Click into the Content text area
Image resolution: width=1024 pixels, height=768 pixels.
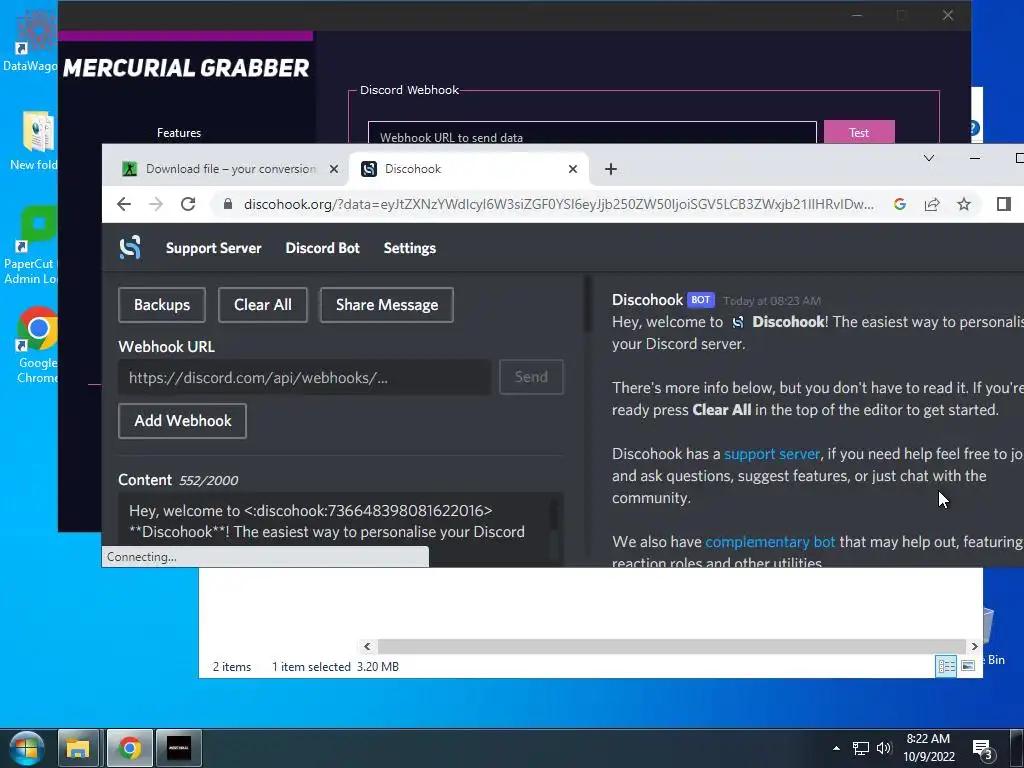[334, 528]
